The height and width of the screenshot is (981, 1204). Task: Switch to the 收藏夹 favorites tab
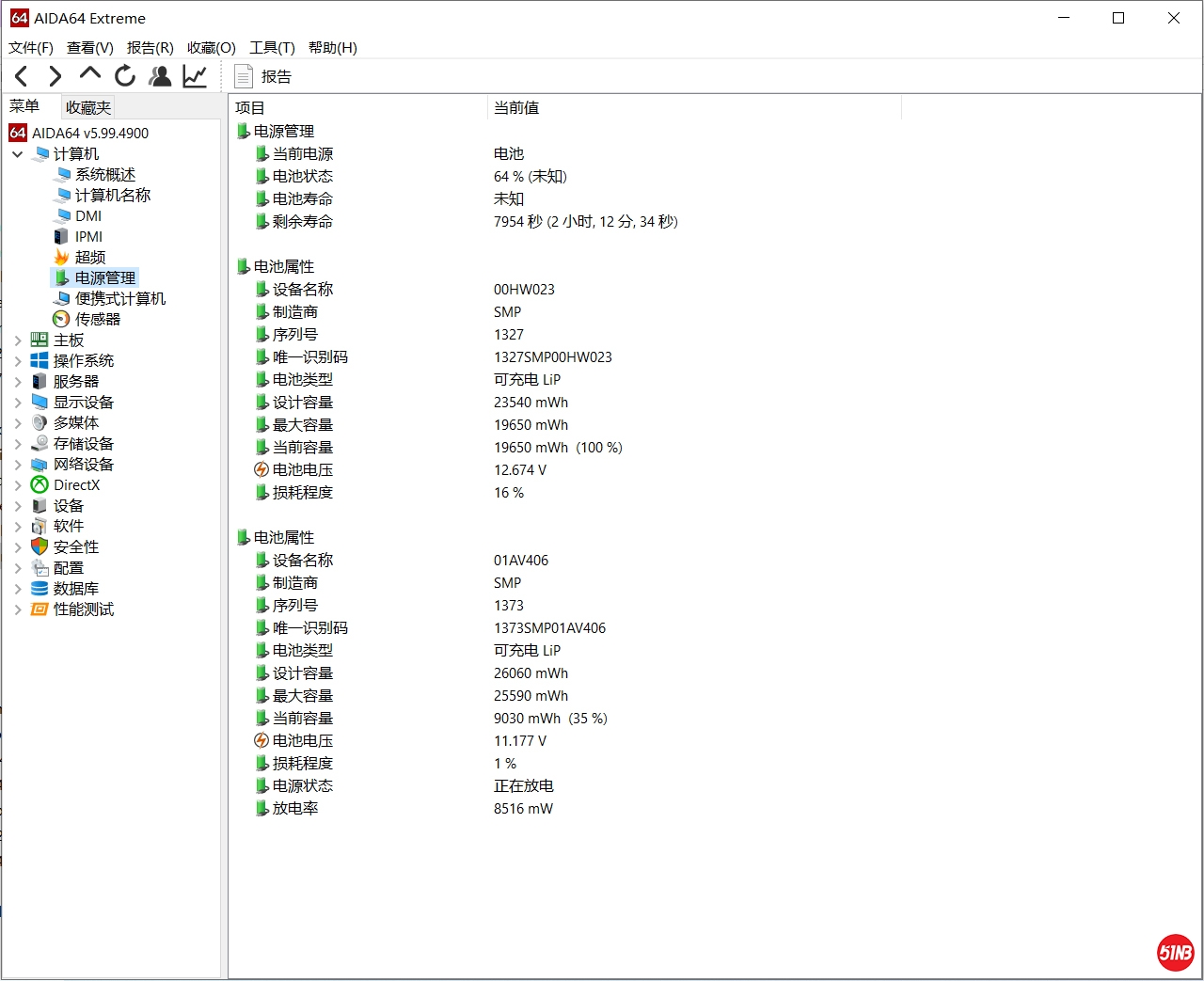[88, 107]
